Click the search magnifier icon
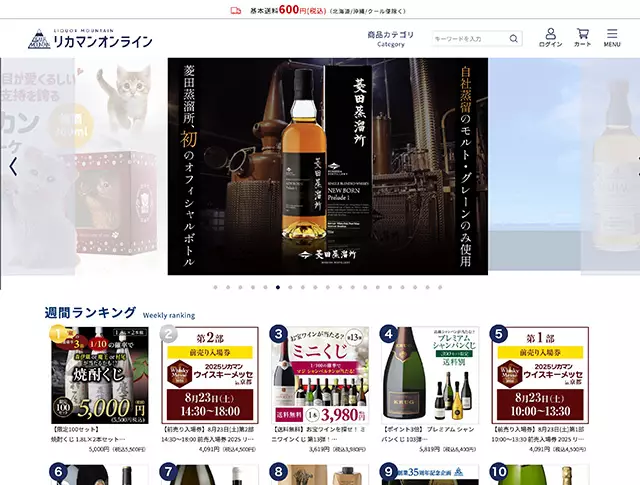Screen dimensions: 640x485 (x=513, y=39)
